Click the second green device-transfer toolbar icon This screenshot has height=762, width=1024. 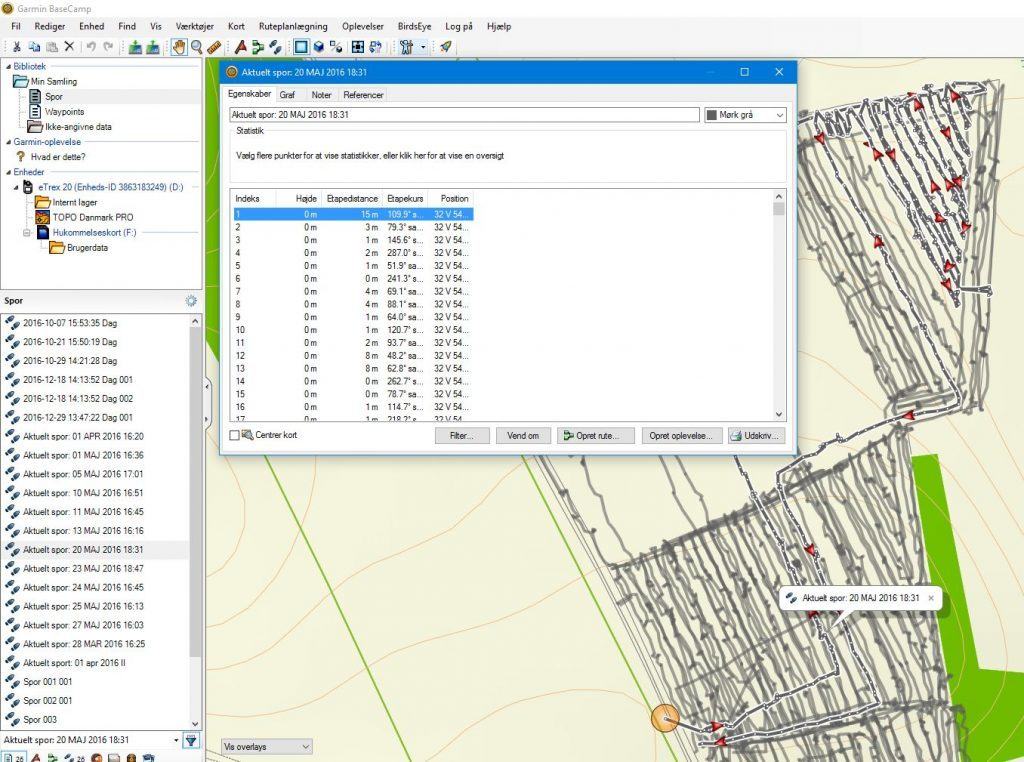(x=153, y=47)
